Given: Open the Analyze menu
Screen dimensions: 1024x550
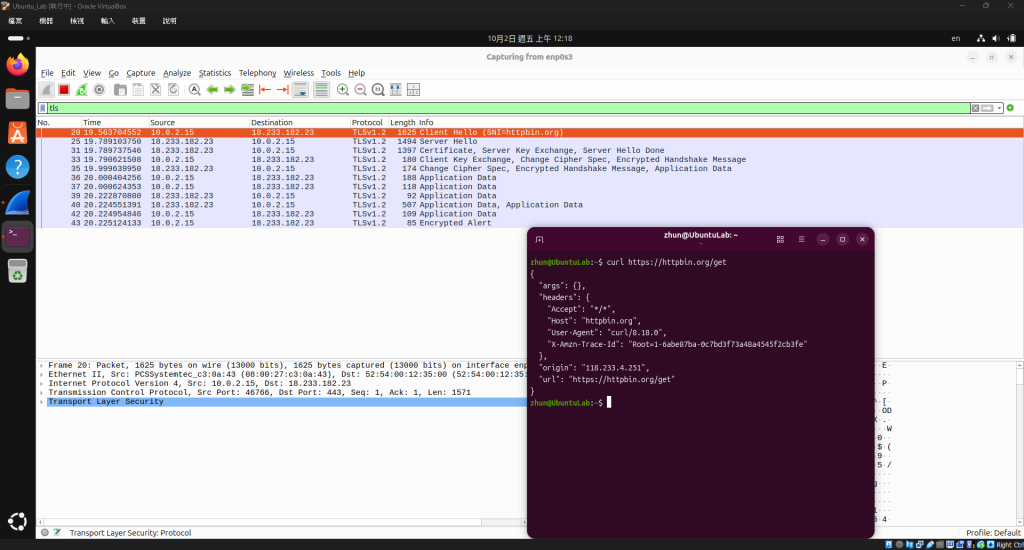Looking at the screenshot, I should pos(177,73).
